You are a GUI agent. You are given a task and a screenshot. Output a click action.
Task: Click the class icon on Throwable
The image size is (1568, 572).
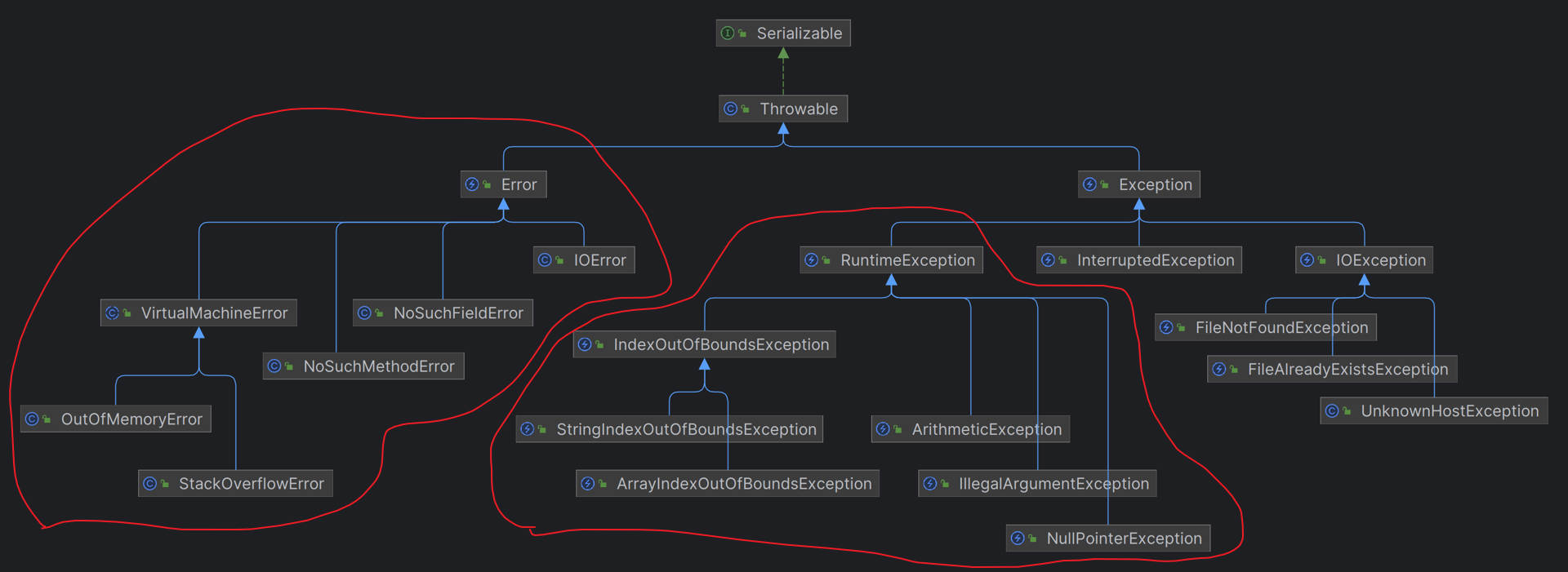coord(731,109)
